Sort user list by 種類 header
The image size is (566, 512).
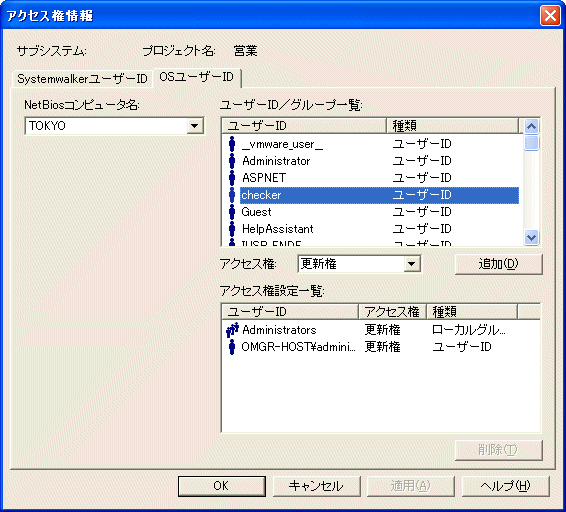pos(452,126)
